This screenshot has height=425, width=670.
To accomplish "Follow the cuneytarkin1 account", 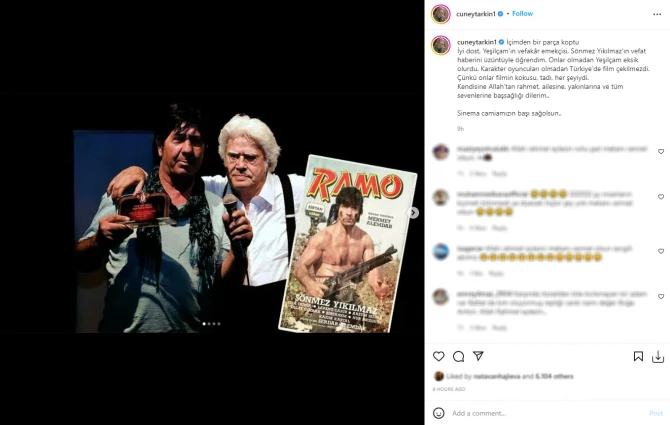I will [x=522, y=14].
